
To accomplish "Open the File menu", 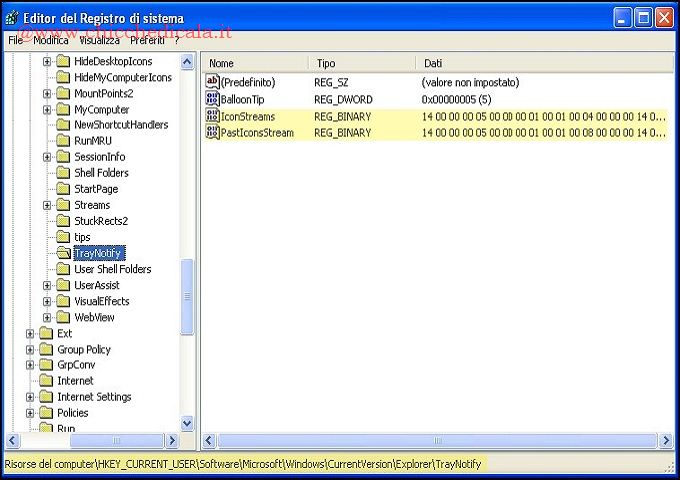I will (x=16, y=40).
